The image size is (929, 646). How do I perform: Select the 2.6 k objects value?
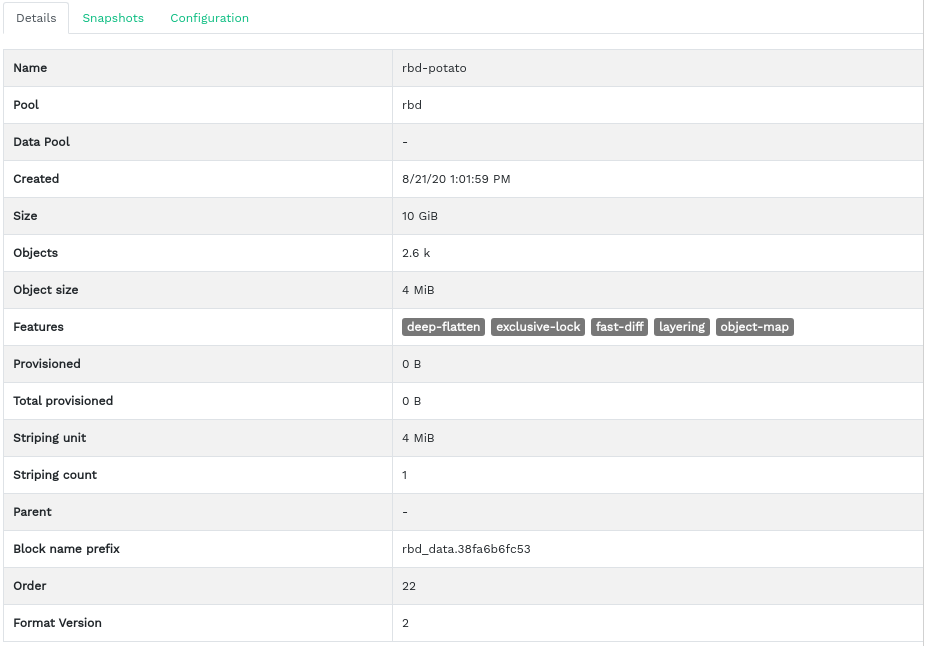coord(416,253)
